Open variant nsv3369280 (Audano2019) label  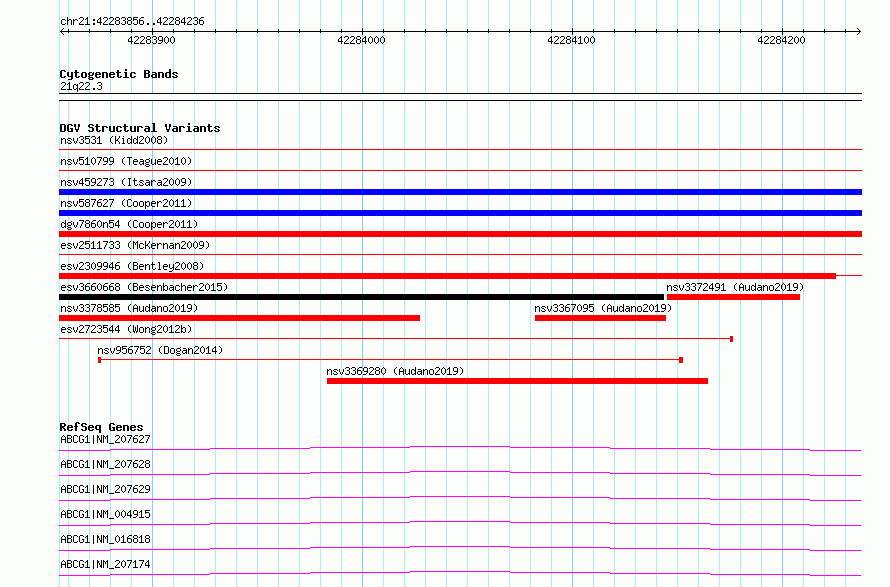point(395,371)
